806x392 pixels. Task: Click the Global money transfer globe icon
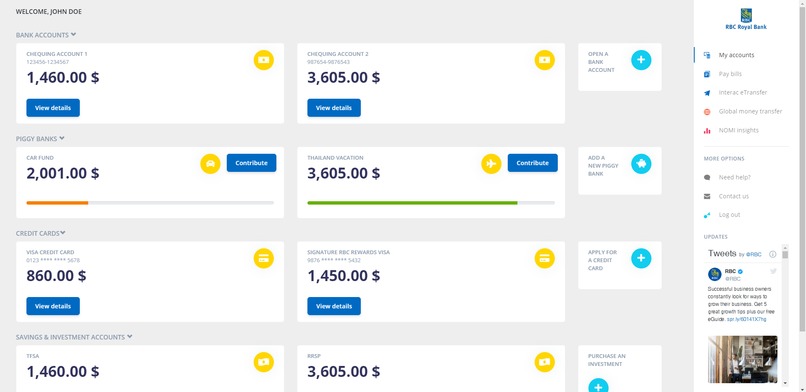707,111
